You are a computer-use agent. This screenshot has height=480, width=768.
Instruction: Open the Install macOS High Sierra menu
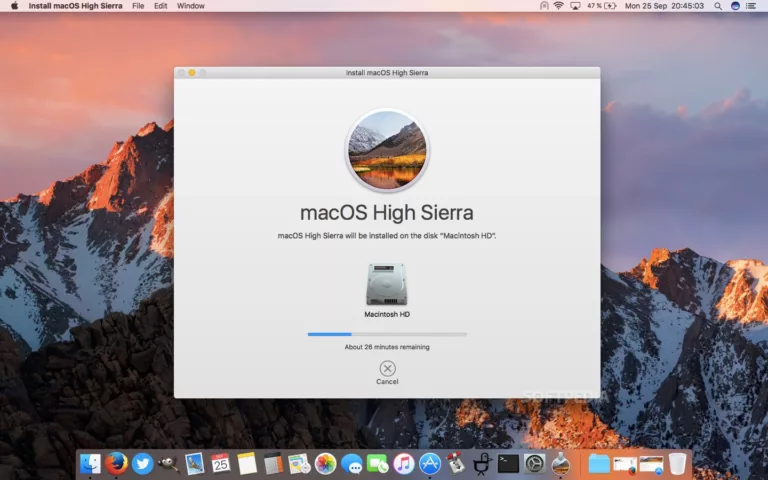[x=76, y=6]
